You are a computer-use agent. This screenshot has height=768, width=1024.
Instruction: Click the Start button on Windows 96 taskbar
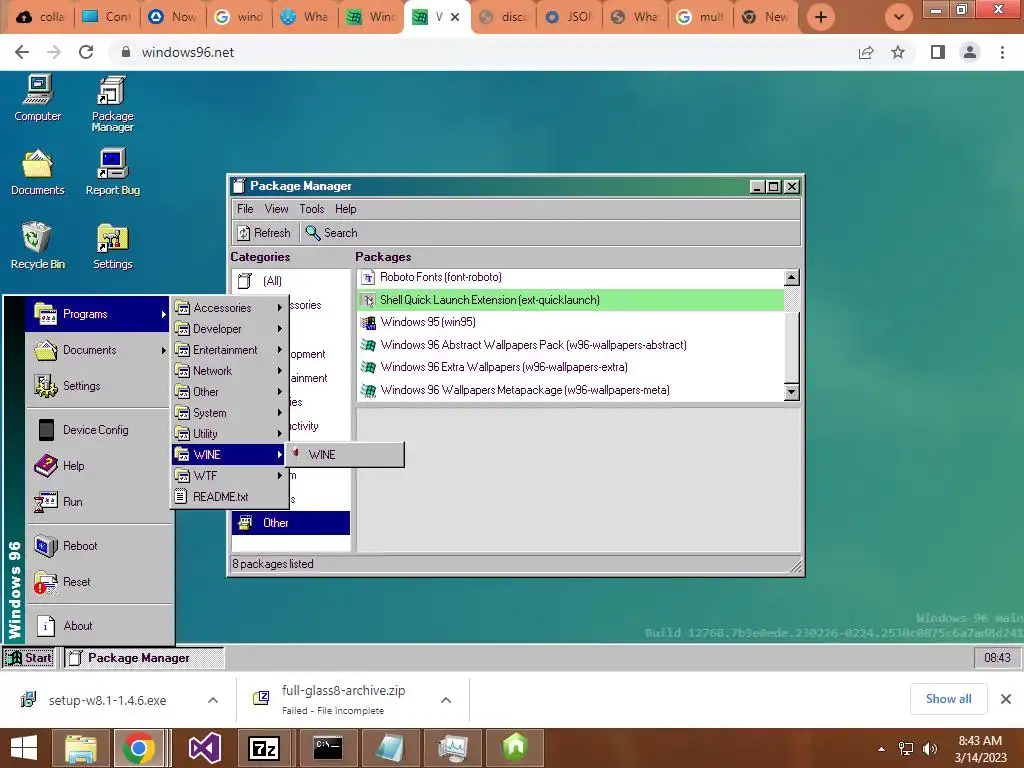point(29,658)
